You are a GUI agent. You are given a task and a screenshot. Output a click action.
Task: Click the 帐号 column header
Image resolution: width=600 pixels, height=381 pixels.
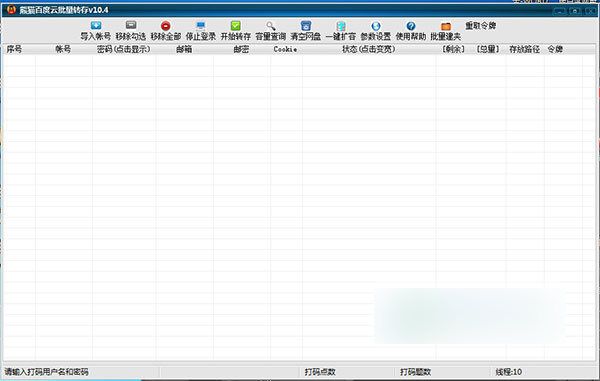pyautogui.click(x=63, y=49)
